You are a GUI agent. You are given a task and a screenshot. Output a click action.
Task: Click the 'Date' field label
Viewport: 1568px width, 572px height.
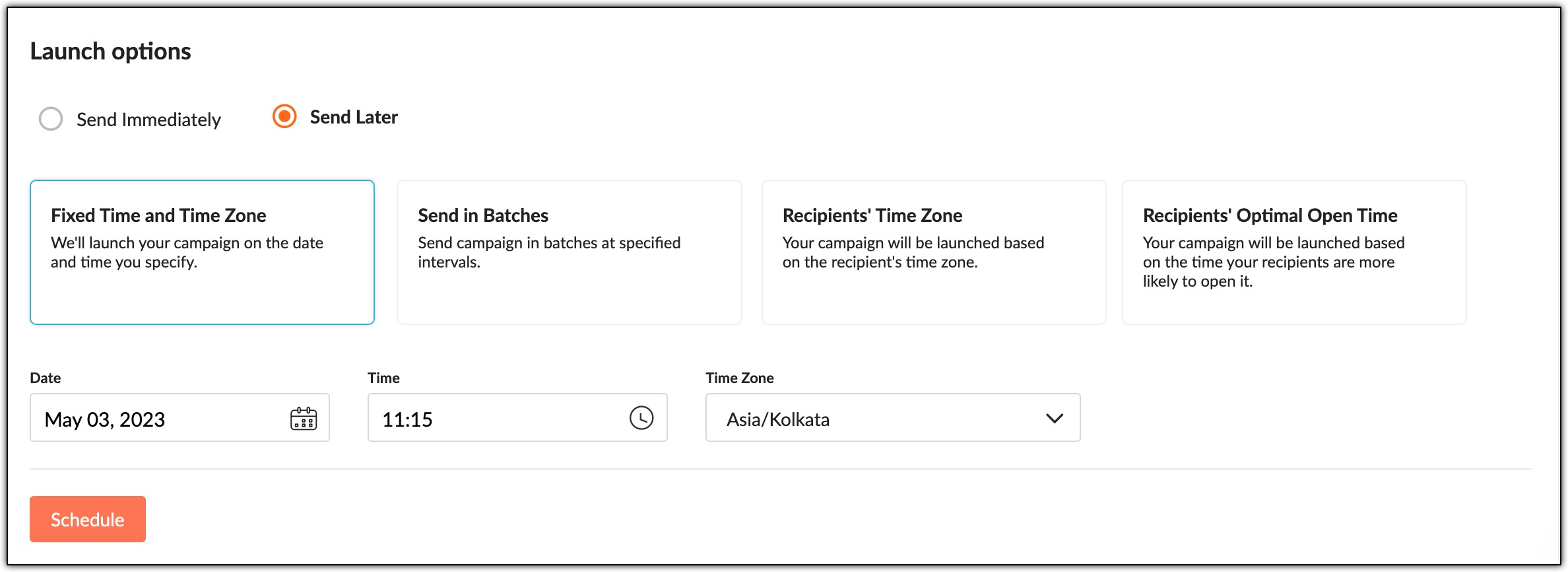click(x=46, y=378)
